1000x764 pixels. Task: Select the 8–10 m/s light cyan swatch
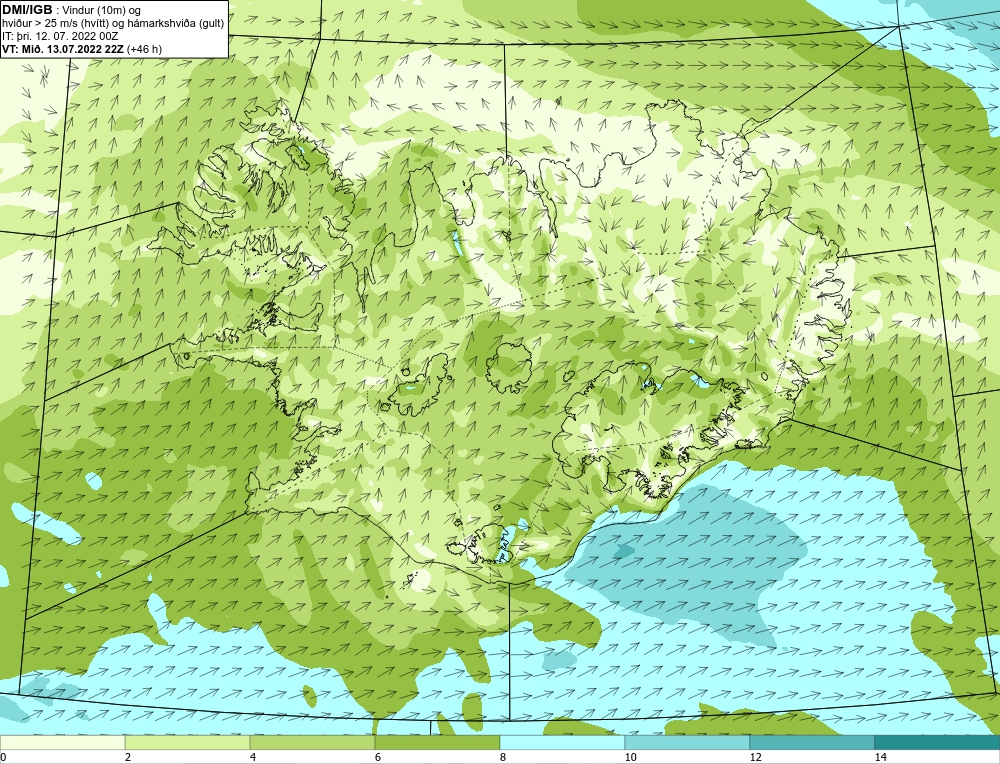pyautogui.click(x=562, y=742)
